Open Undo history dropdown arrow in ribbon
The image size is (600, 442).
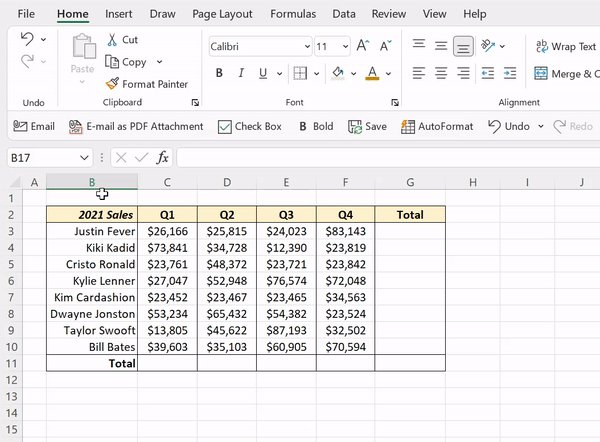(43, 39)
